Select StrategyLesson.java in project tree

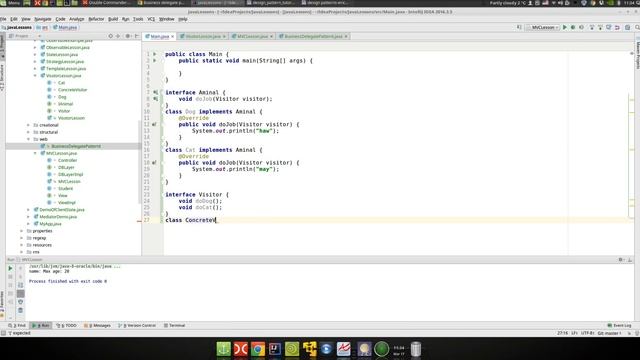coord(65,62)
